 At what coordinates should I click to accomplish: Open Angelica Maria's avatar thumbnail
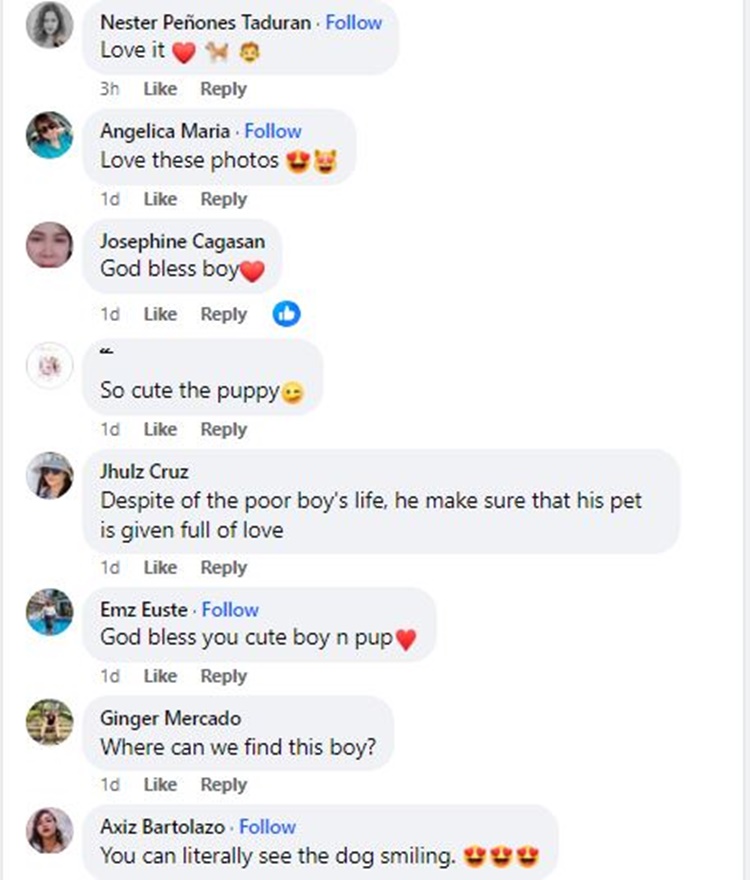49,134
